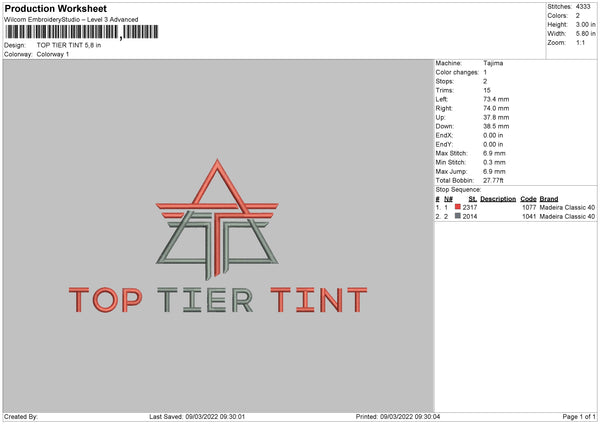Click the 'Stop Sequence:' label
Screen dimensions: 600x424
point(458,189)
